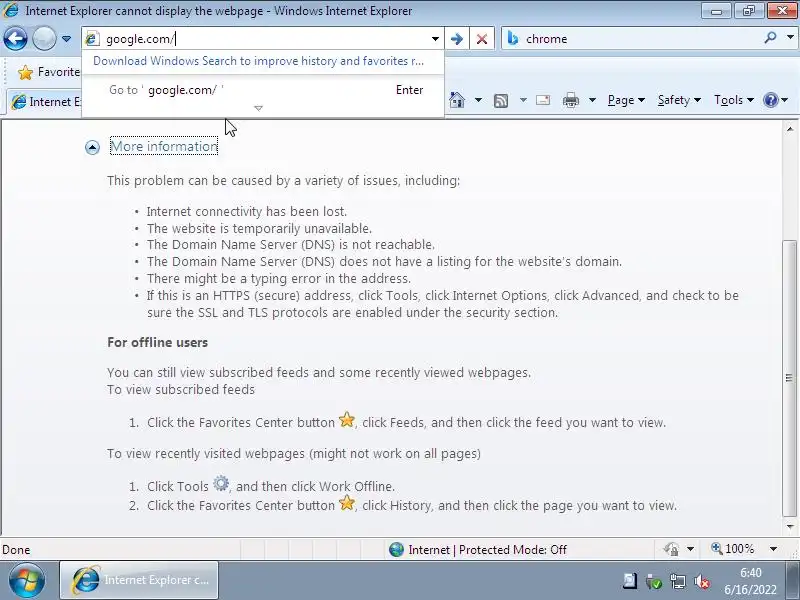Viewport: 800px width, 600px height.
Task: Click the page scrollbar down arrow
Action: pyautogui.click(x=790, y=527)
